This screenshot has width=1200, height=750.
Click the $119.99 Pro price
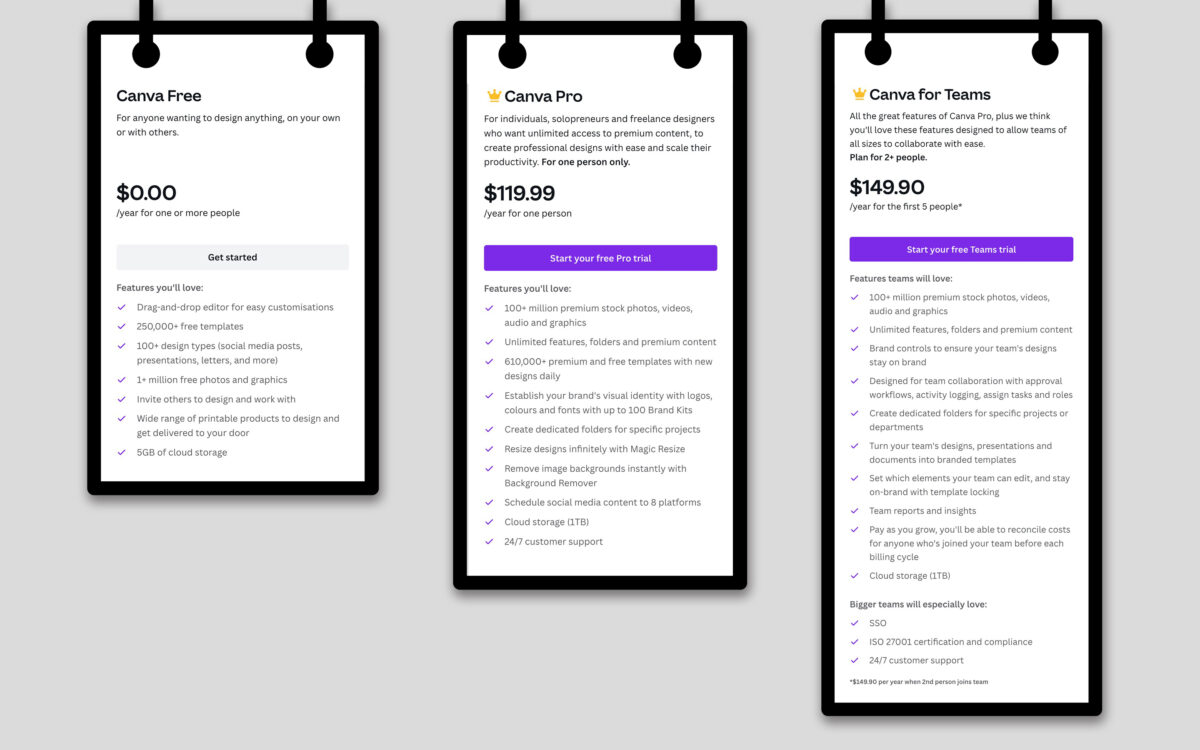(x=519, y=193)
